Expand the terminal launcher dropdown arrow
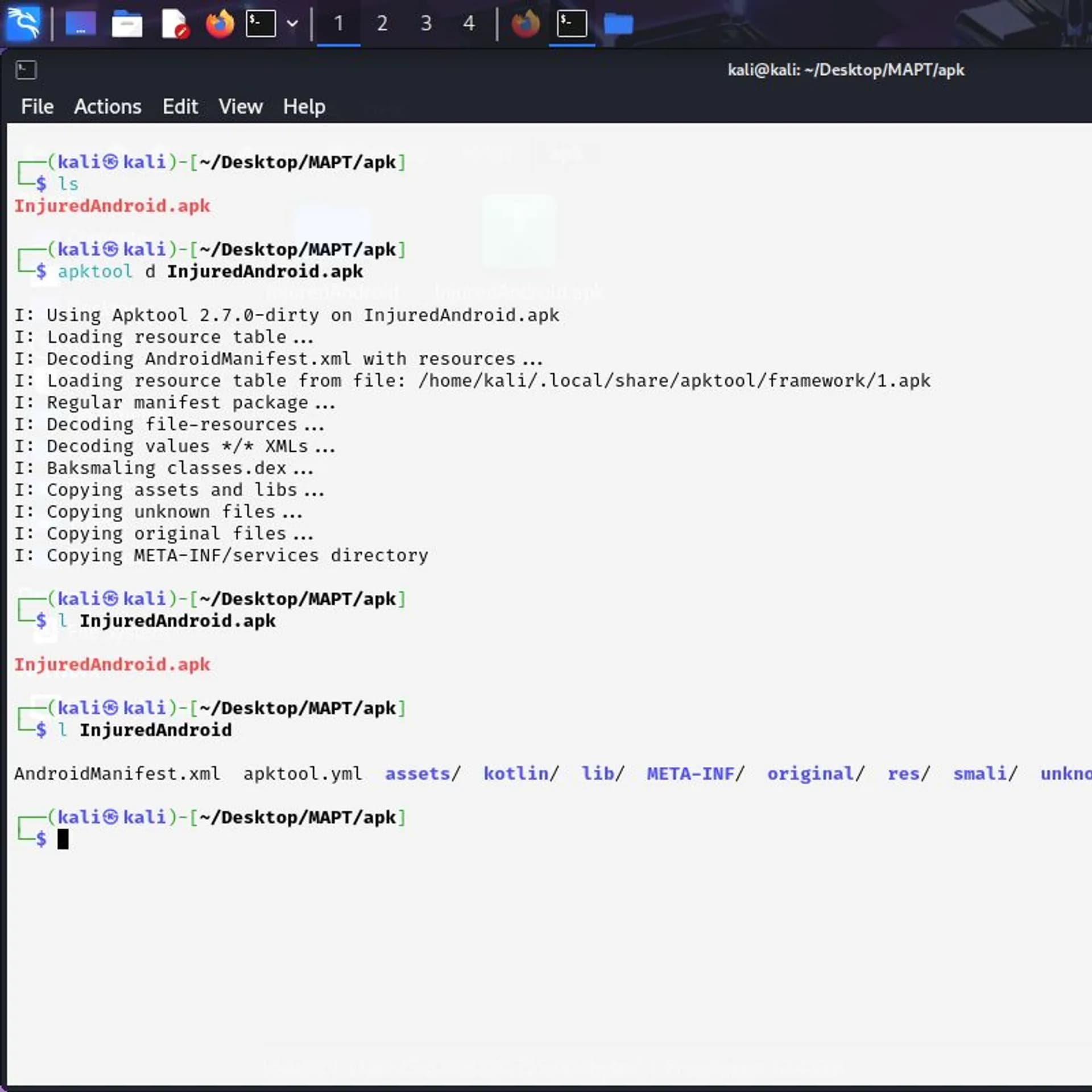 [x=292, y=24]
